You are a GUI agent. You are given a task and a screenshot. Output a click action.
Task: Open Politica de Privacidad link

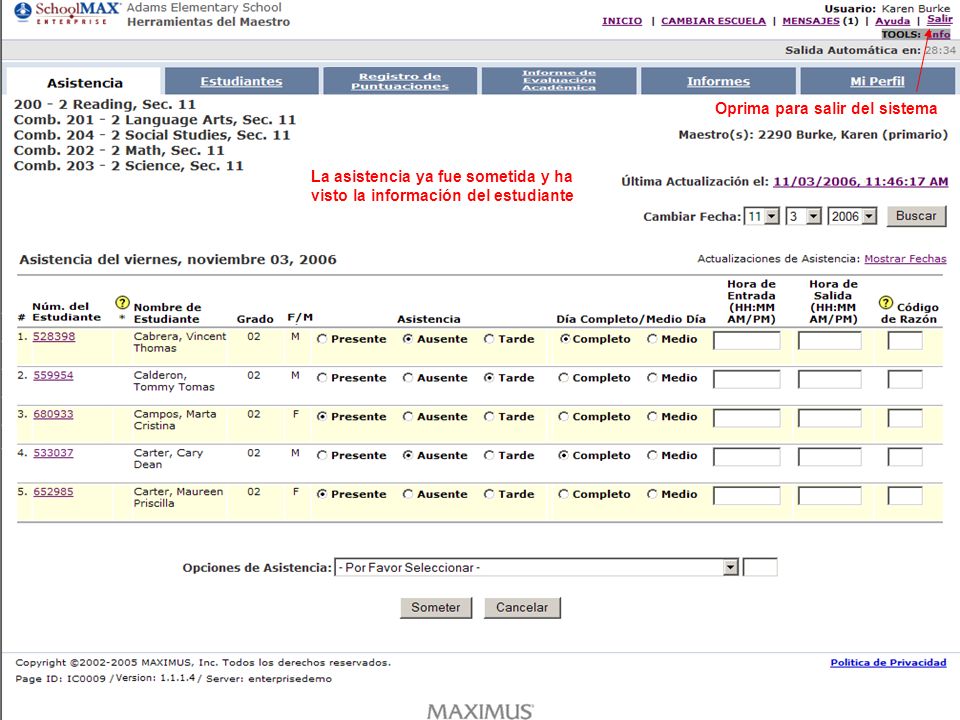click(888, 662)
